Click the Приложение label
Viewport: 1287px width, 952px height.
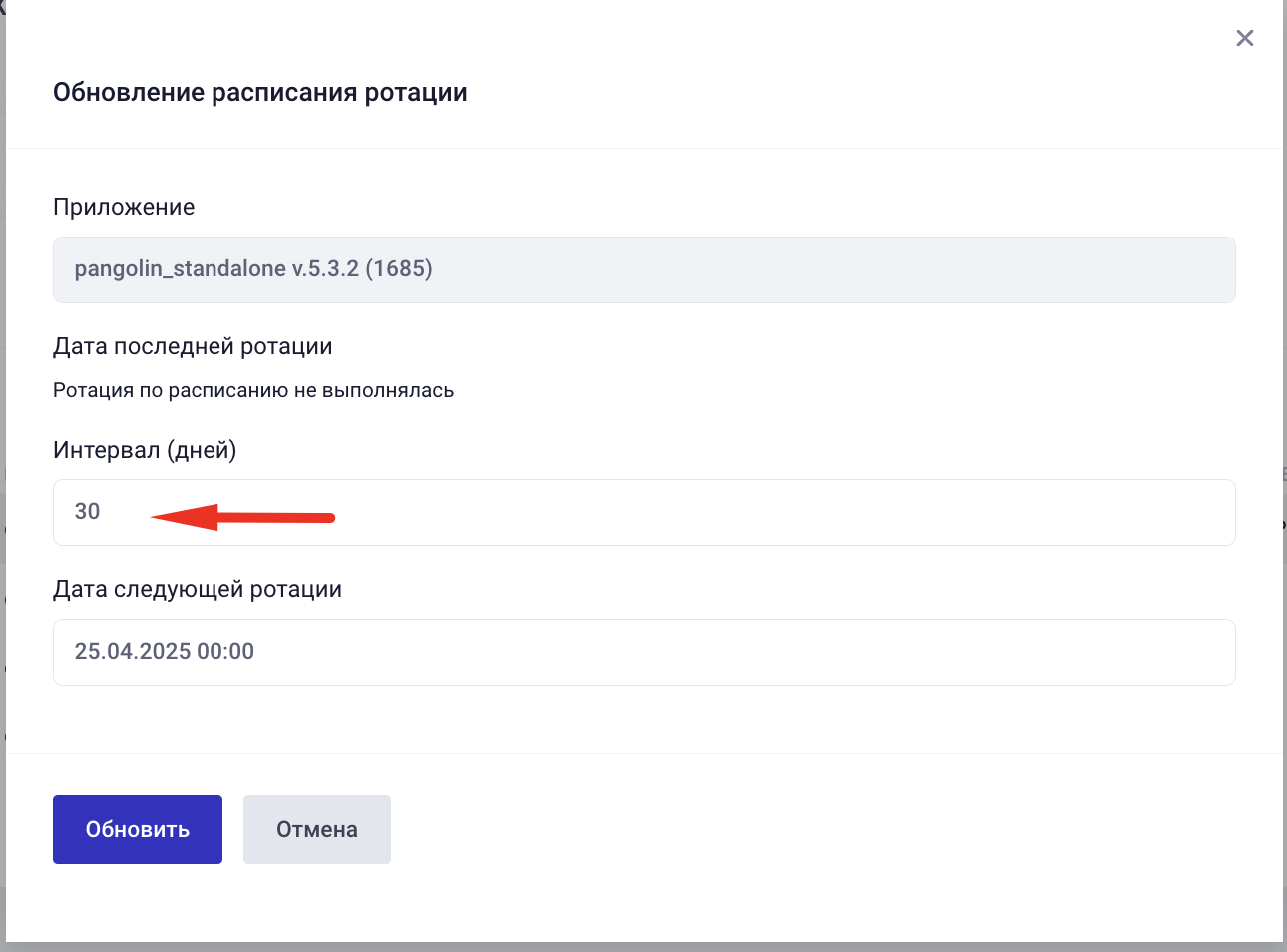pyautogui.click(x=123, y=207)
